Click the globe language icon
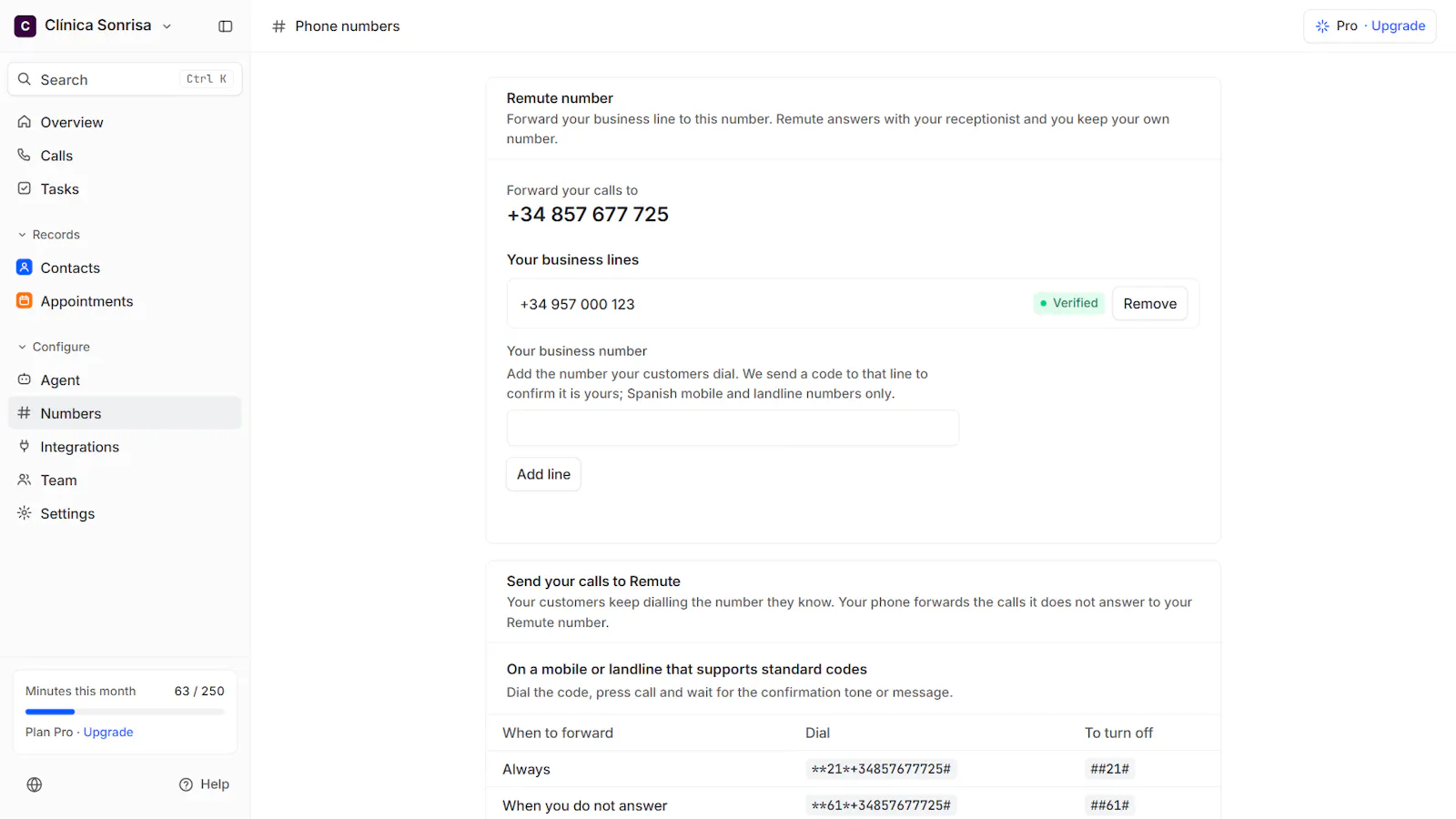This screenshot has width=1456, height=819. click(x=35, y=784)
